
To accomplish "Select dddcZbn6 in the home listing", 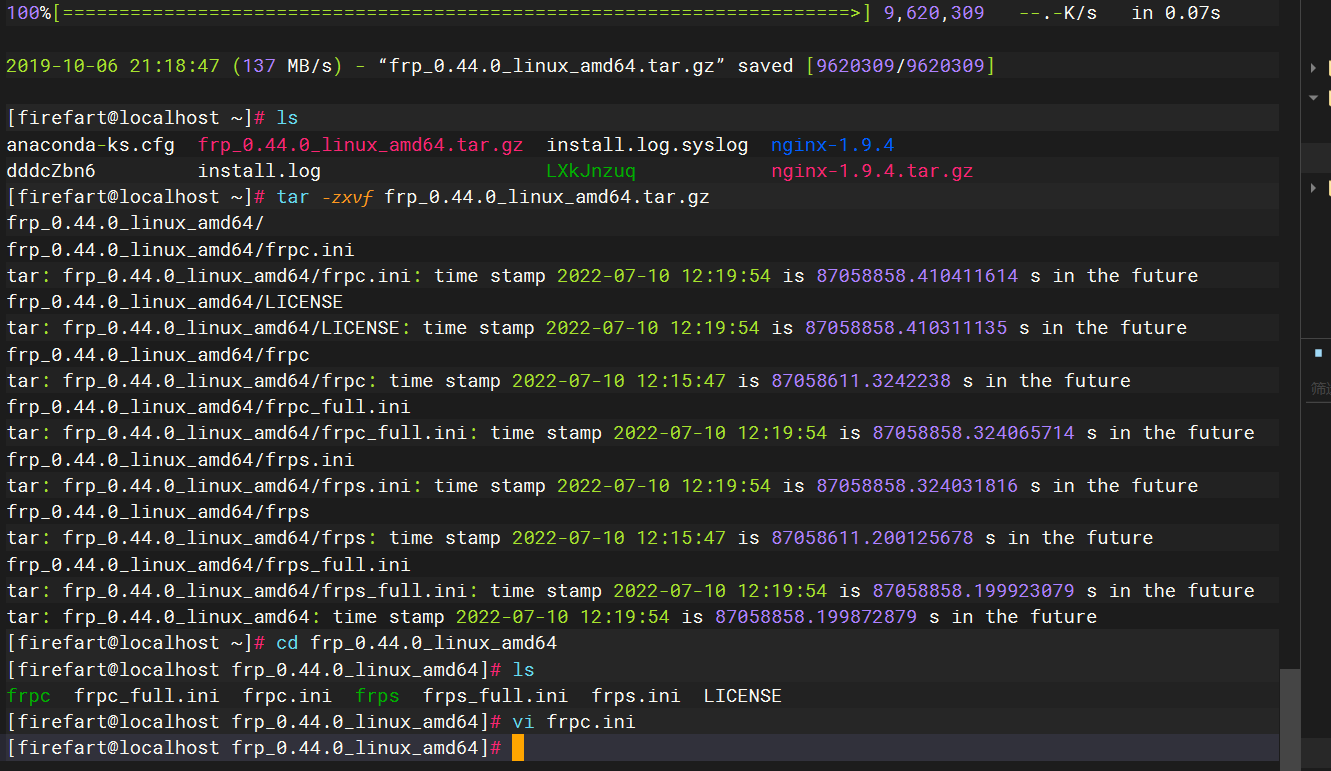I will tap(51, 171).
